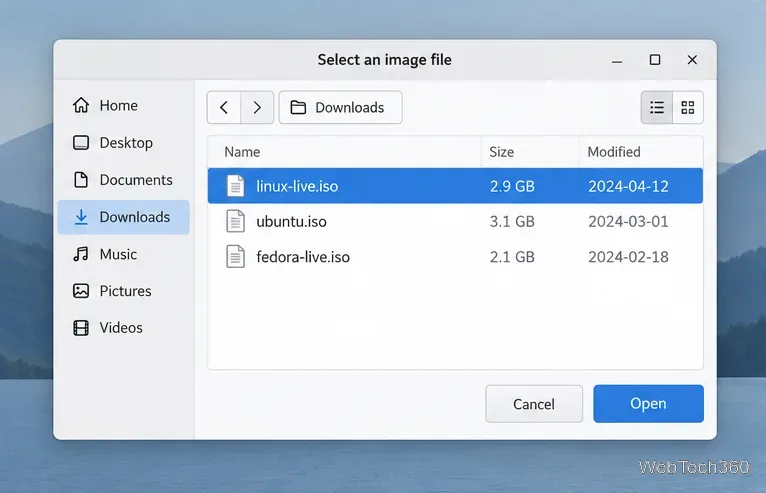Click the 2.9 GB size cell
Image resolution: width=766 pixels, height=493 pixels.
(x=512, y=186)
